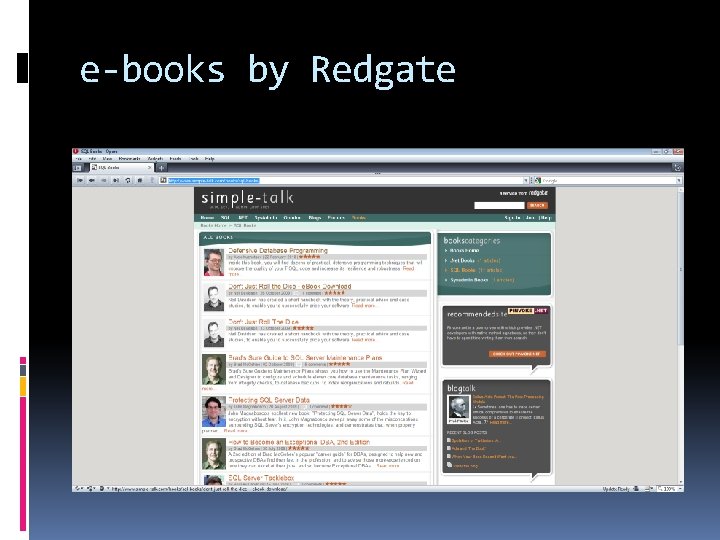This screenshot has height=540, width=720.
Task: Click the orange Check Out button in recommended site
Action: [x=517, y=354]
